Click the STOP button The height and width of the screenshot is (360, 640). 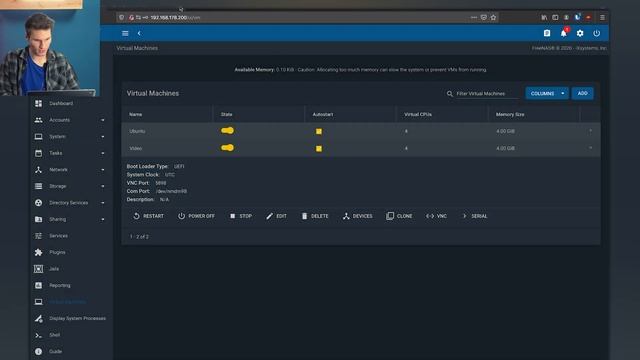pyautogui.click(x=241, y=216)
